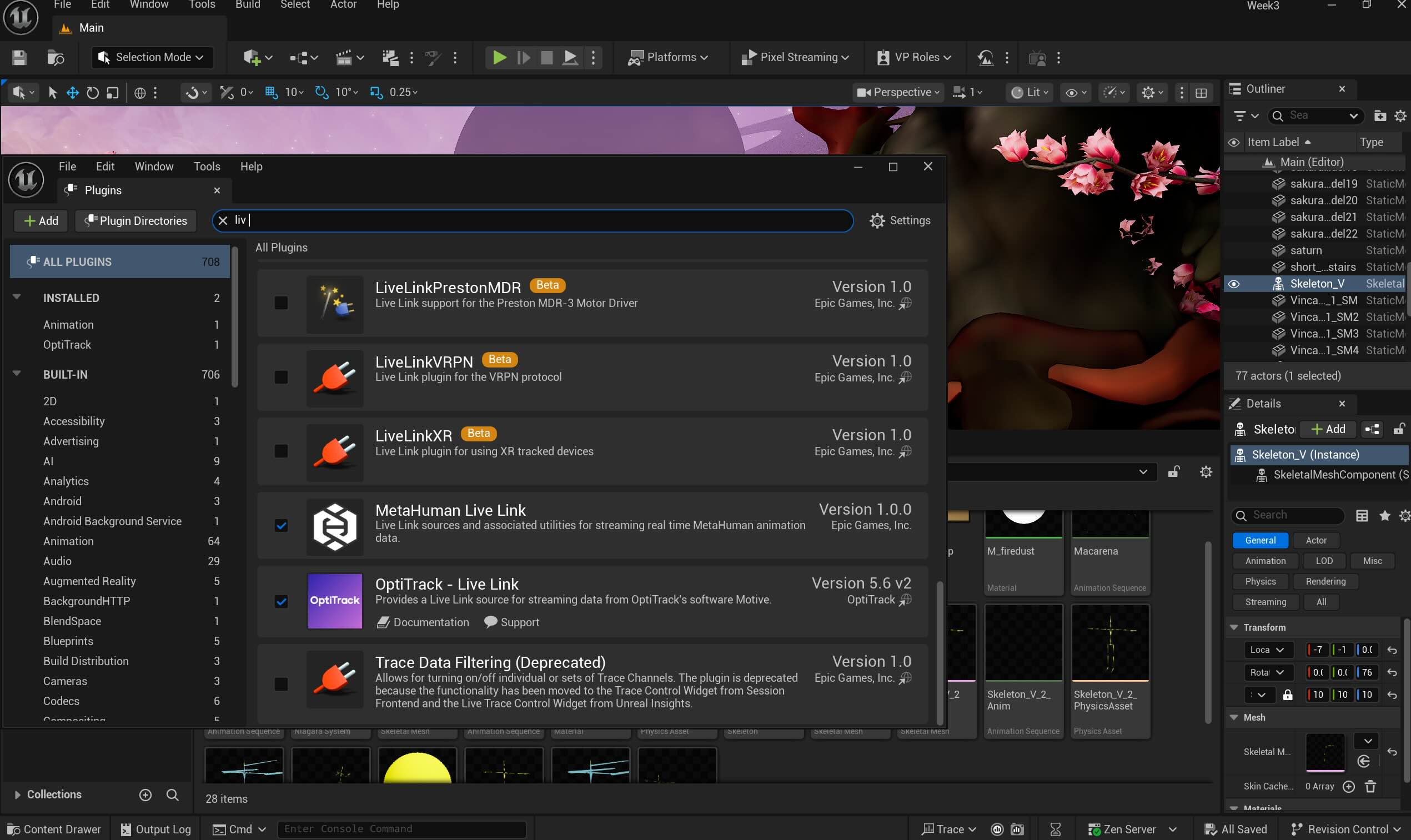This screenshot has width=1411, height=840.
Task: Select the rotate transform tool icon
Action: [x=92, y=92]
